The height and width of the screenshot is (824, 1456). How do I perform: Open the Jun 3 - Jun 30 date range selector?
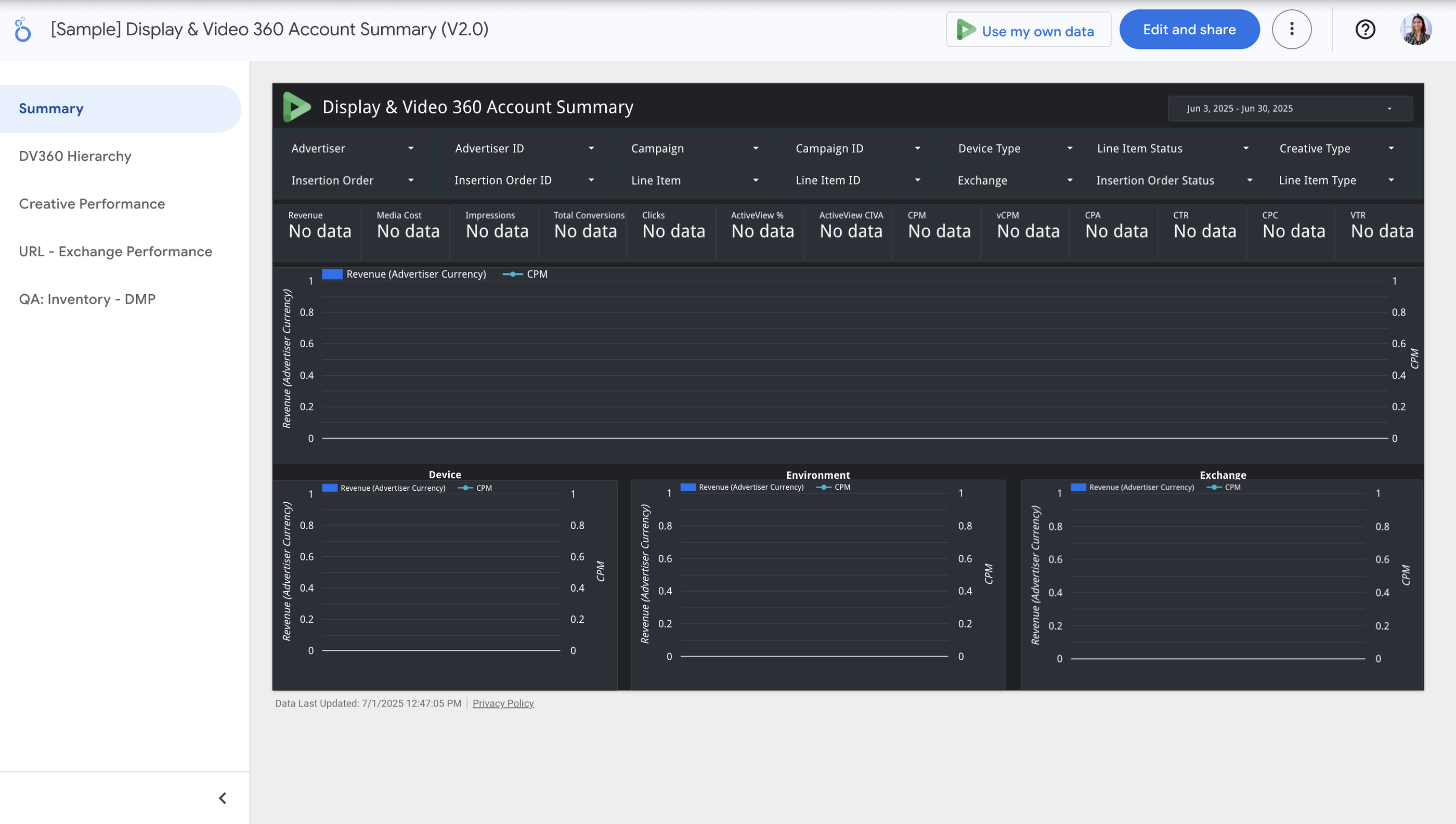click(x=1290, y=108)
